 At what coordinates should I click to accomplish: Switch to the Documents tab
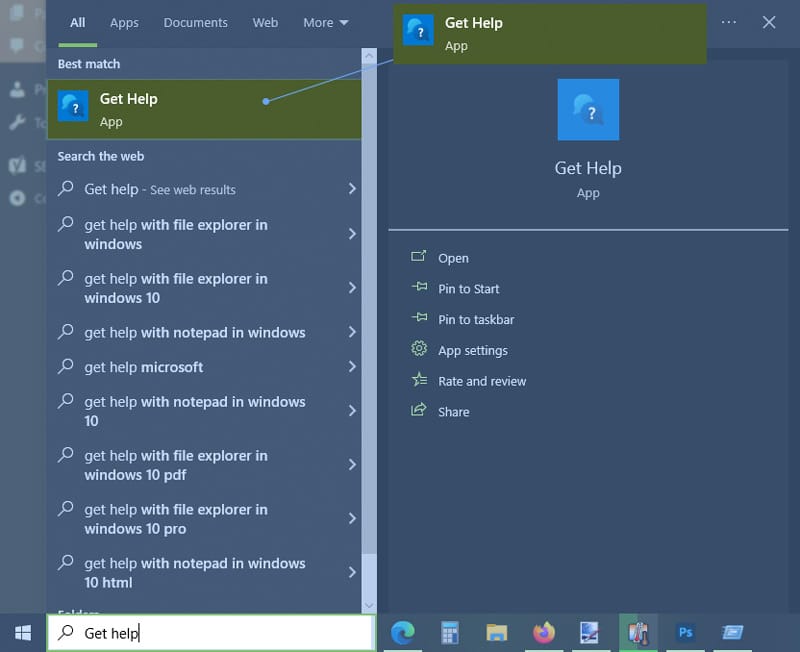coord(195,23)
